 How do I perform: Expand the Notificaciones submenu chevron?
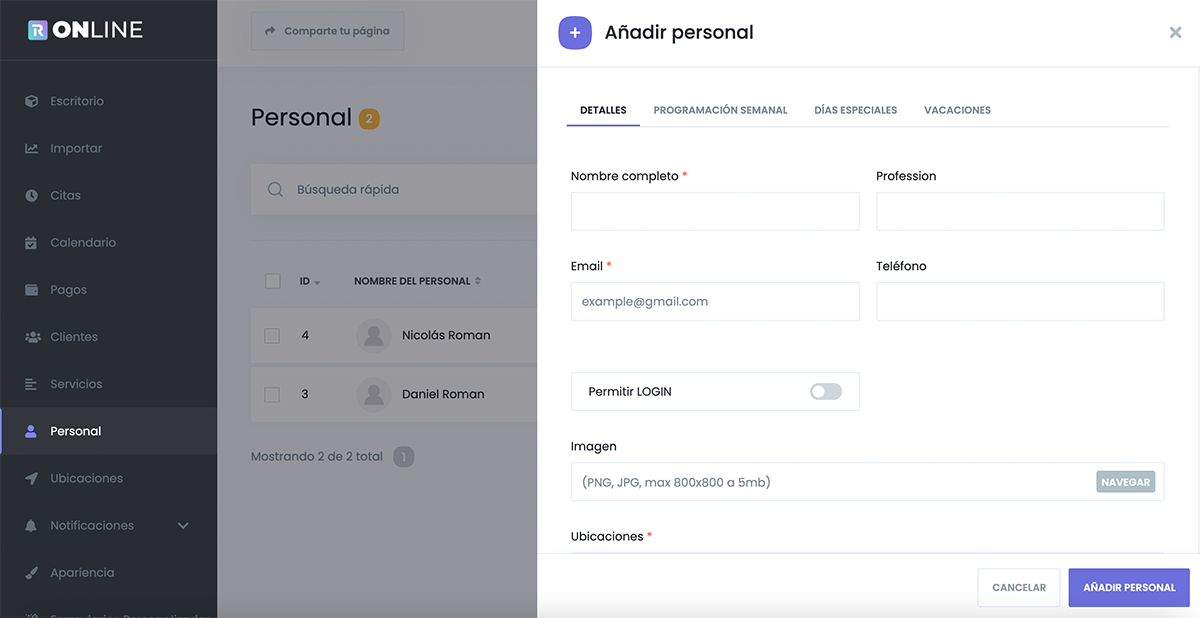(183, 526)
